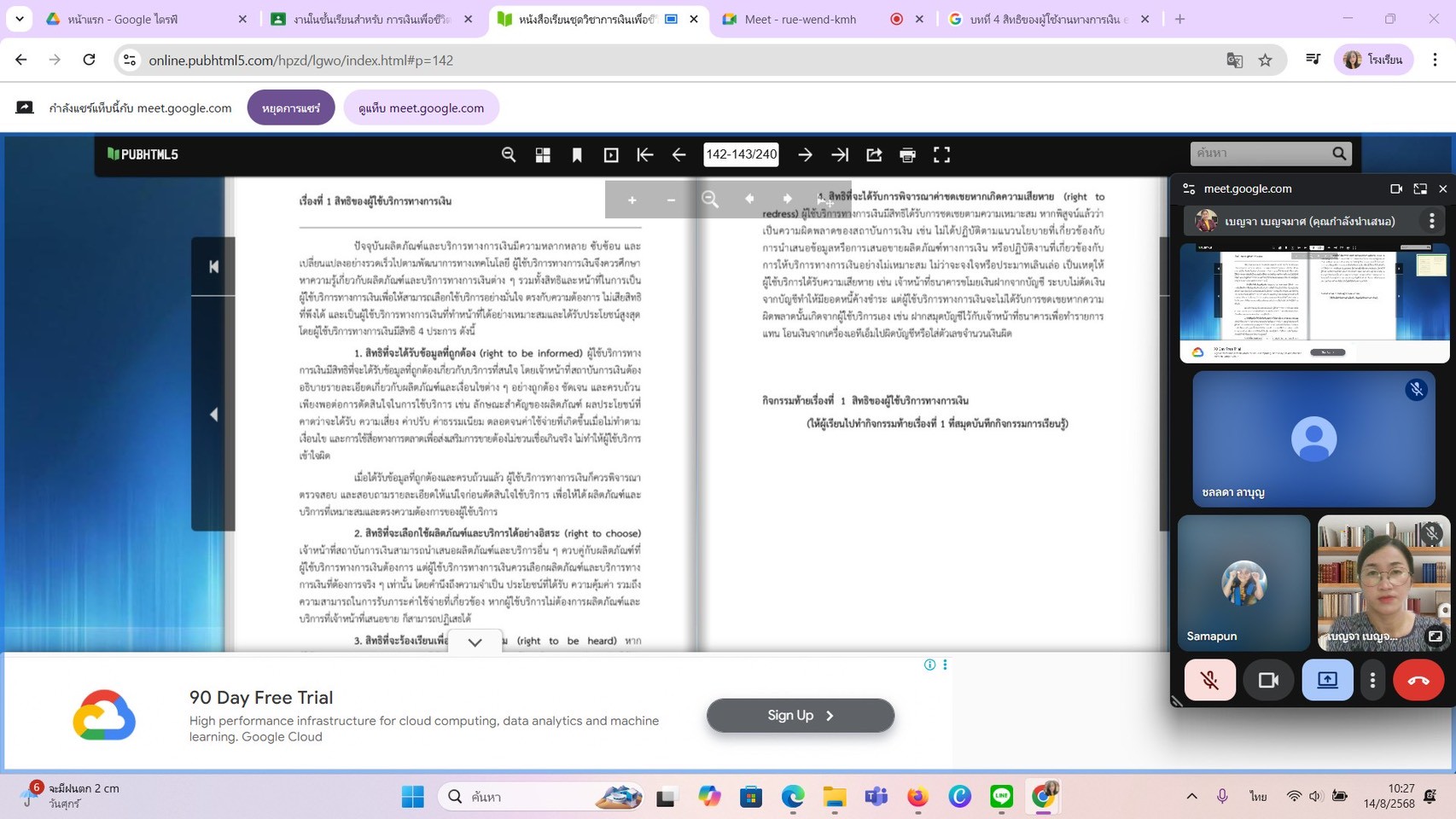Unmute the microphone in Meet panel

(1209, 680)
